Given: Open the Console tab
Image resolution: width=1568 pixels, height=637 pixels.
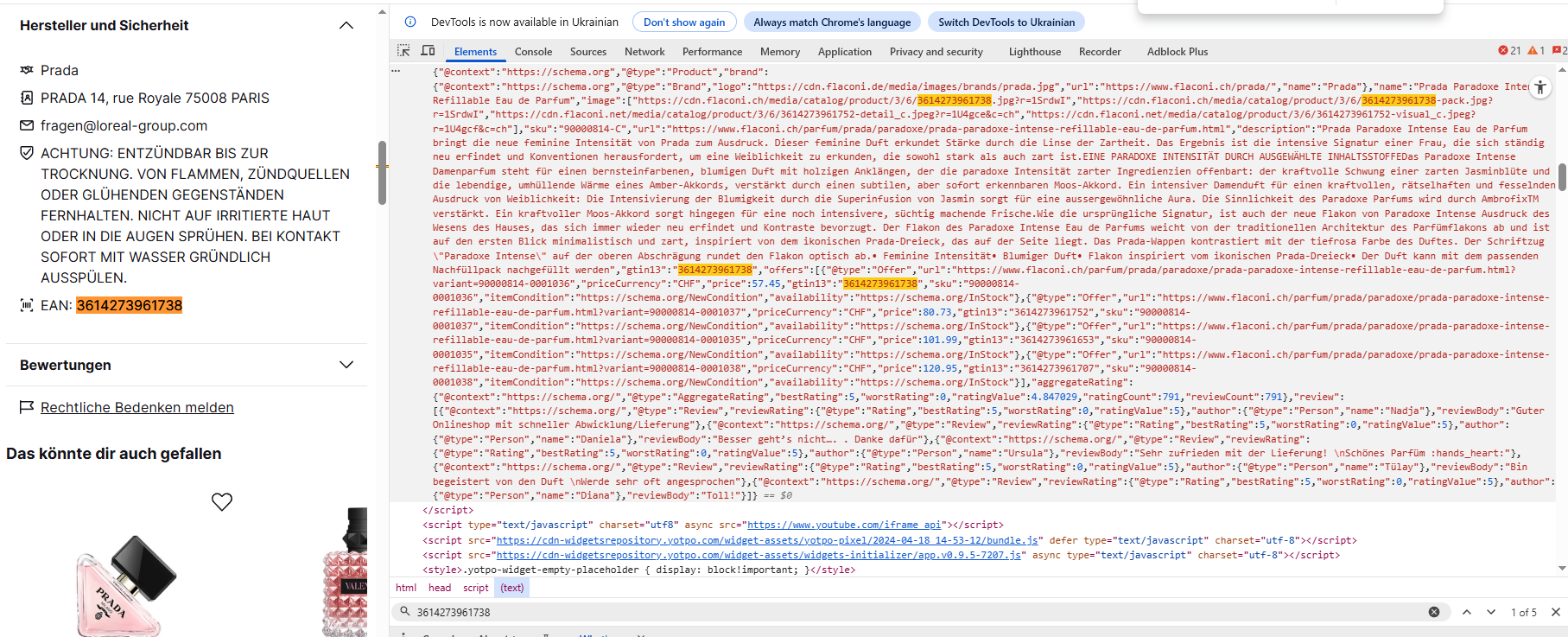Looking at the screenshot, I should pyautogui.click(x=533, y=52).
